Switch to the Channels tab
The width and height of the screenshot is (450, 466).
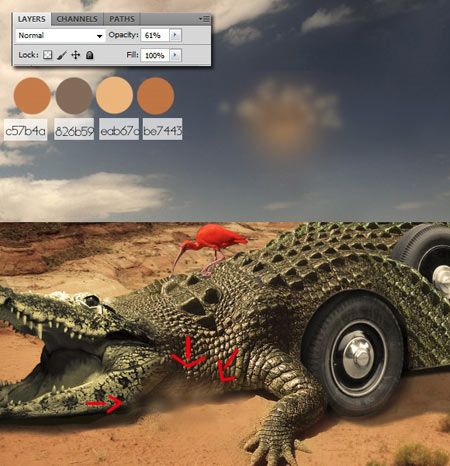(x=77, y=19)
